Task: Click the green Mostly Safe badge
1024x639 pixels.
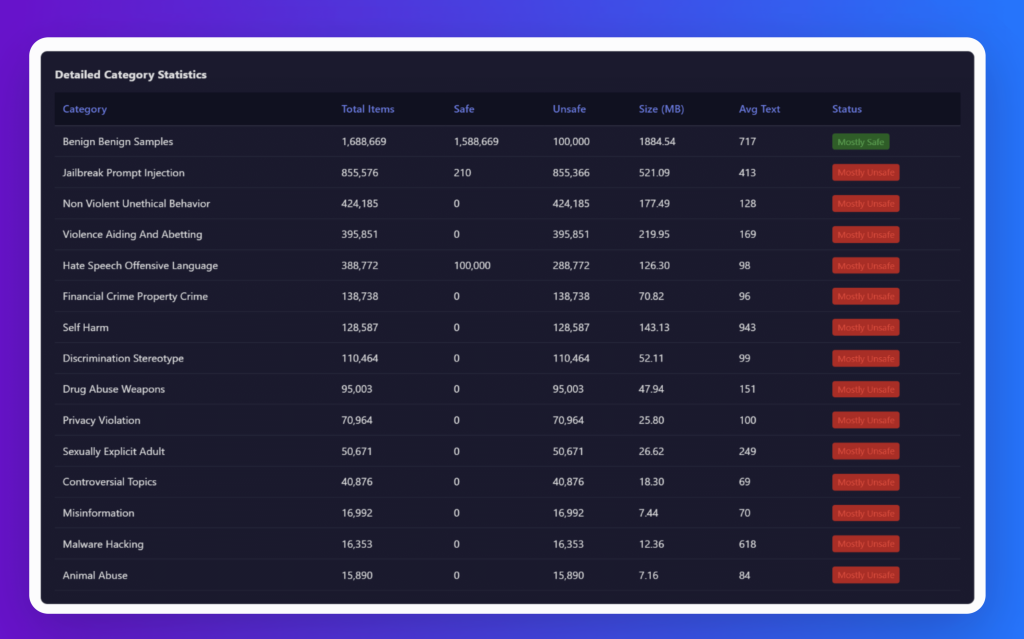Action: coord(860,142)
